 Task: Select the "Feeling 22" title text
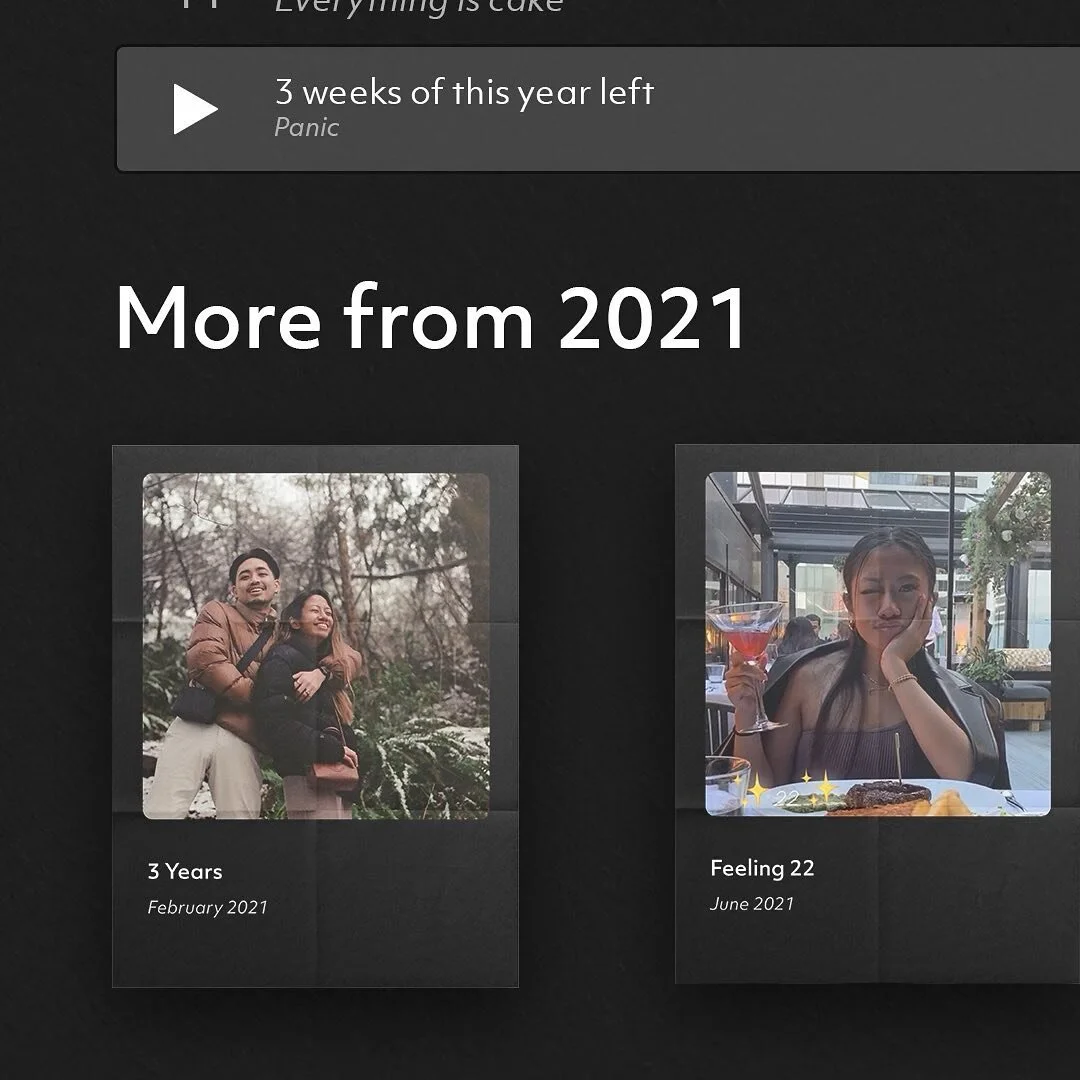point(762,868)
